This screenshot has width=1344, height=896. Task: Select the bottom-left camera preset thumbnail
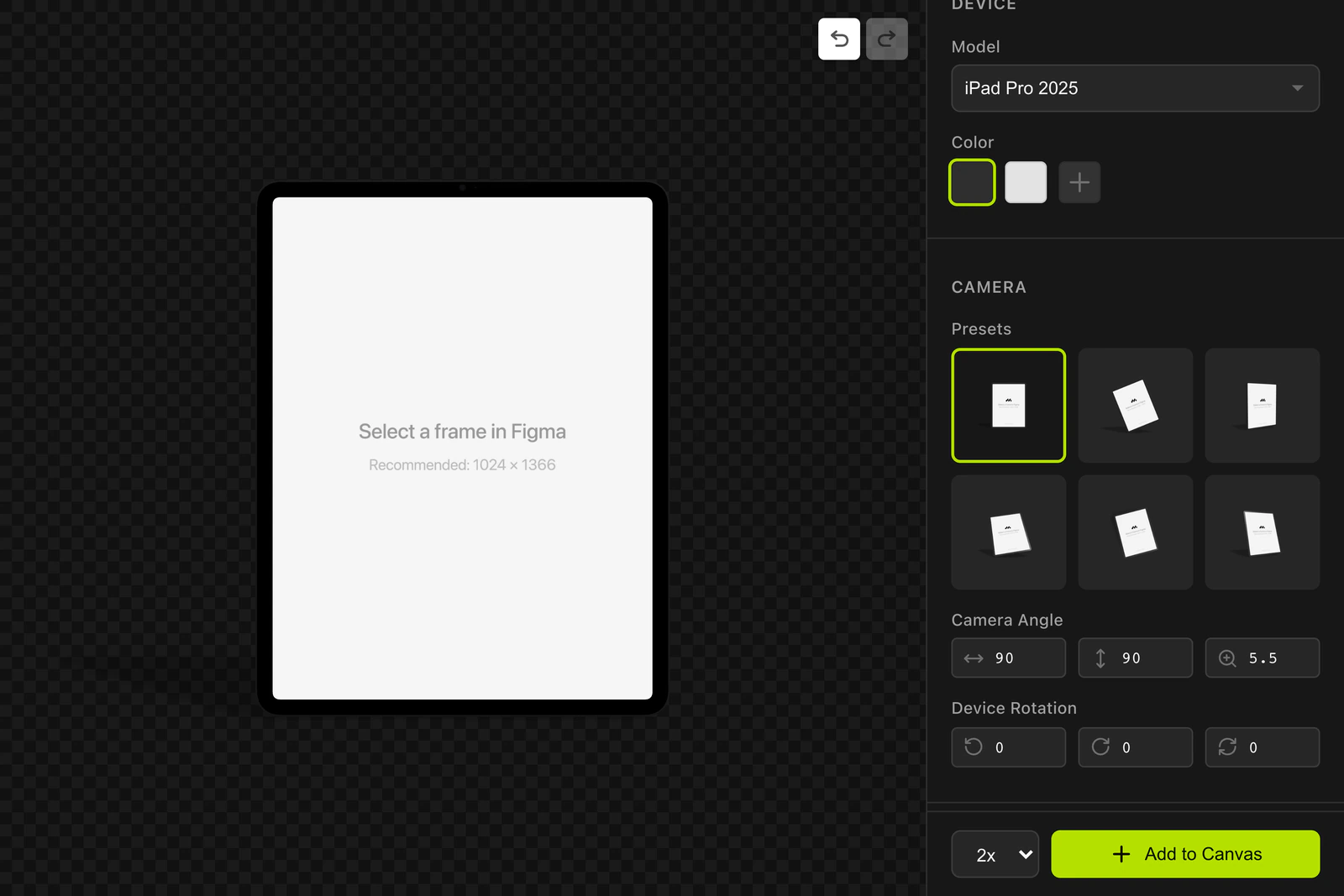point(1008,532)
